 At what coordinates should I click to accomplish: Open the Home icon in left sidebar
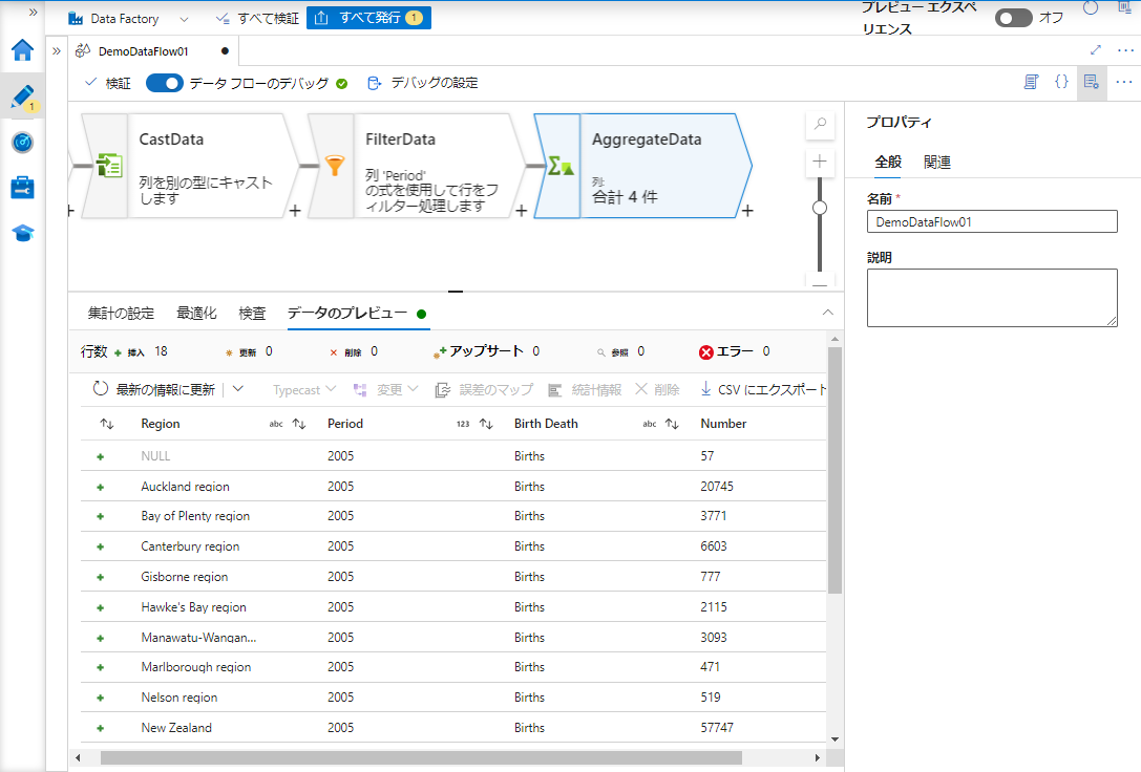[x=22, y=51]
